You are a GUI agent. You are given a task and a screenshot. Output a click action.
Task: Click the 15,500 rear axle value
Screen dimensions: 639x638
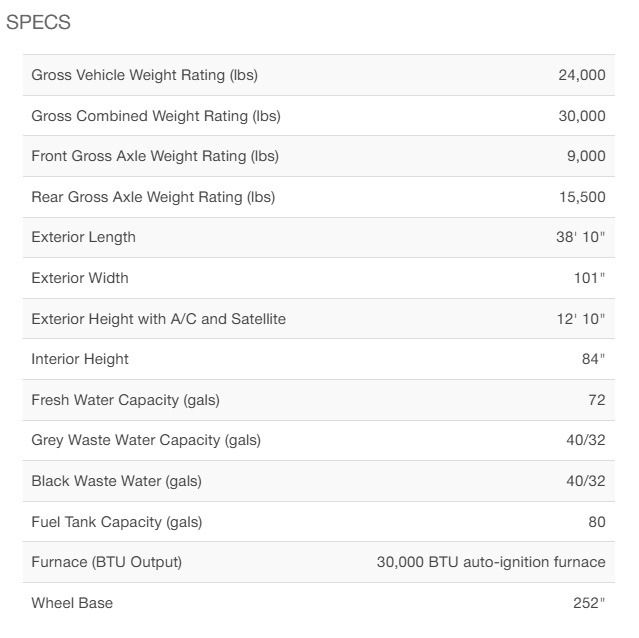[x=582, y=197]
